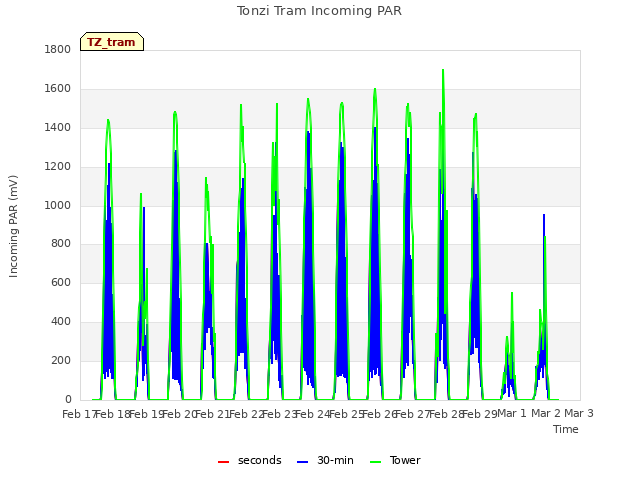The width and height of the screenshot is (640, 480).
Task: Click the tallest green Tower peak near 1700
Action: coord(443,71)
